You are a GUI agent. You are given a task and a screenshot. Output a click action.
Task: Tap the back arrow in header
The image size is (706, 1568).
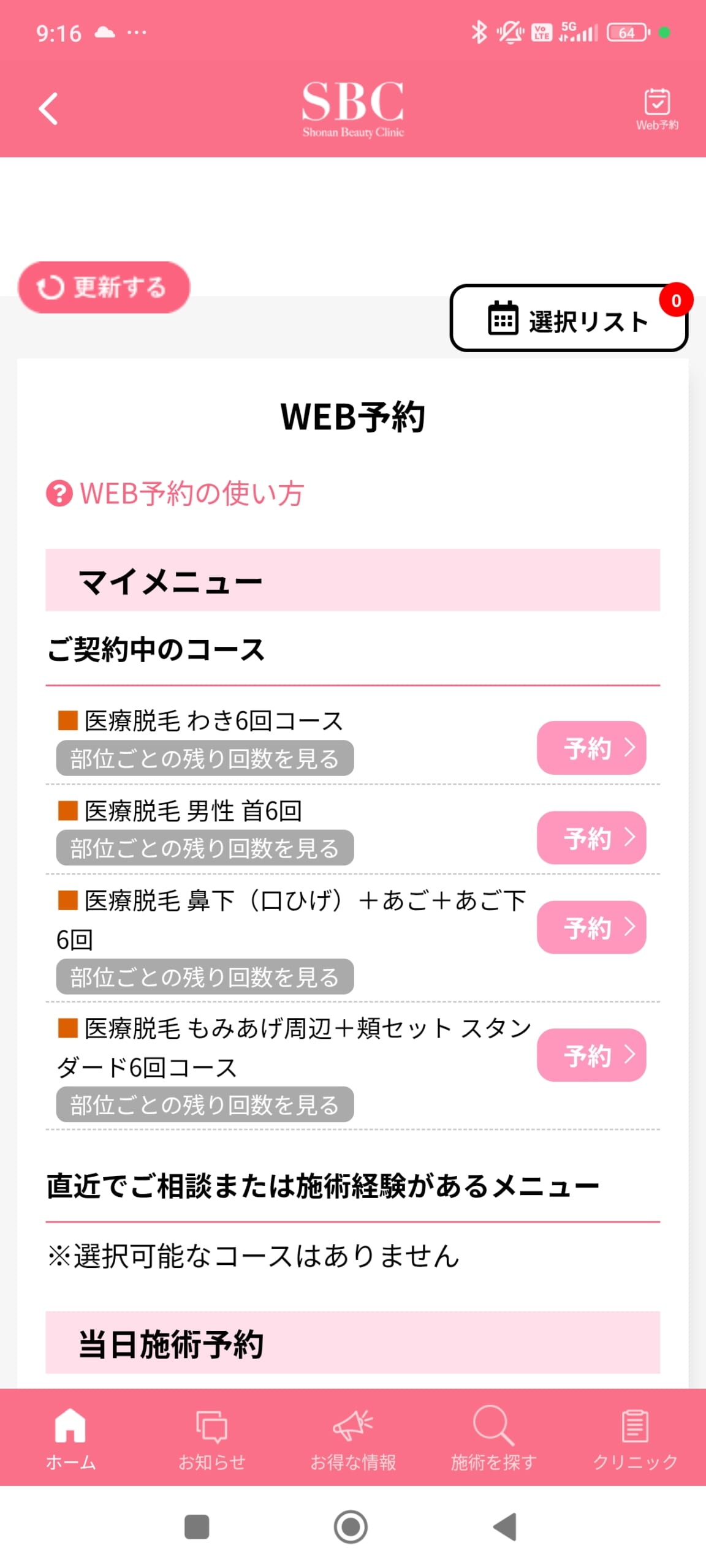click(x=48, y=108)
